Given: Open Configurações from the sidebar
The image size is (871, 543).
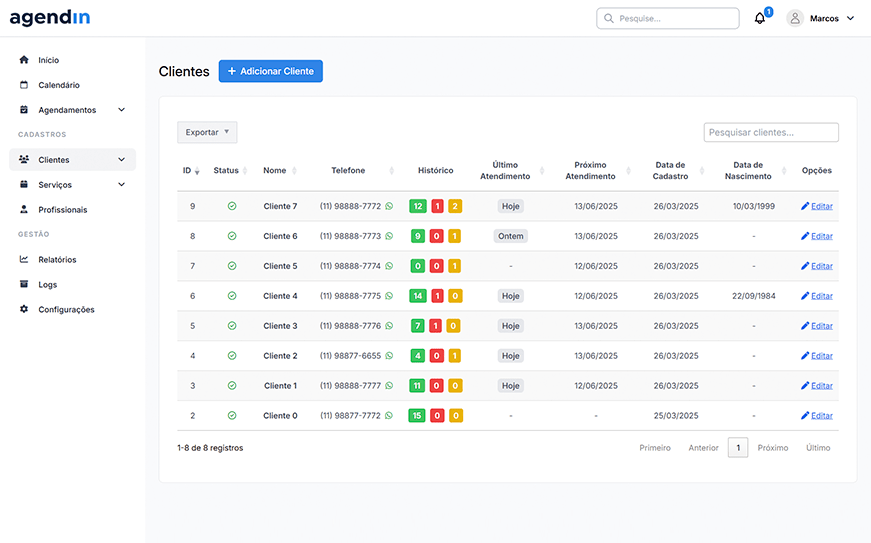Looking at the screenshot, I should click(x=66, y=310).
